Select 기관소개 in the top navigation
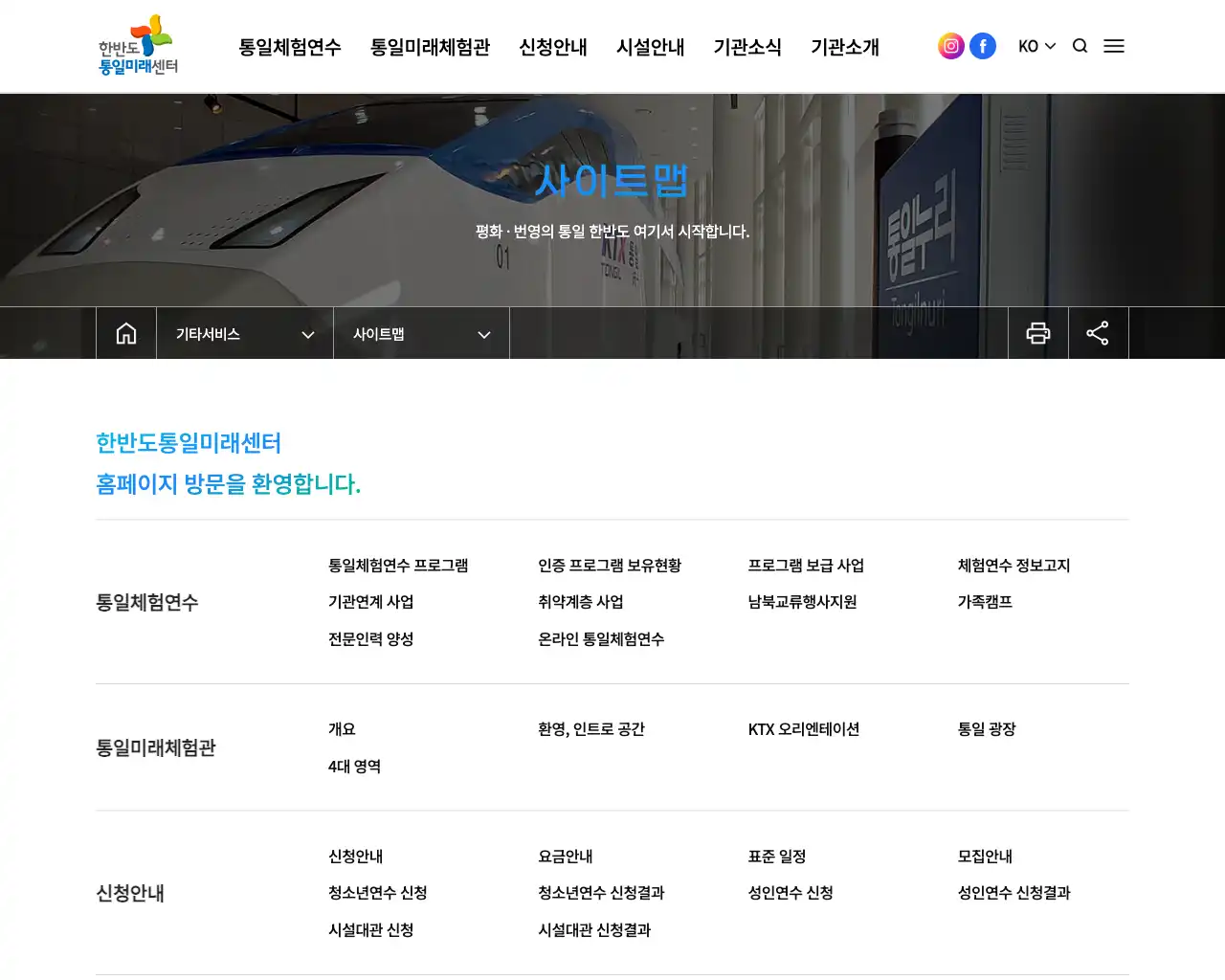 pyautogui.click(x=845, y=47)
